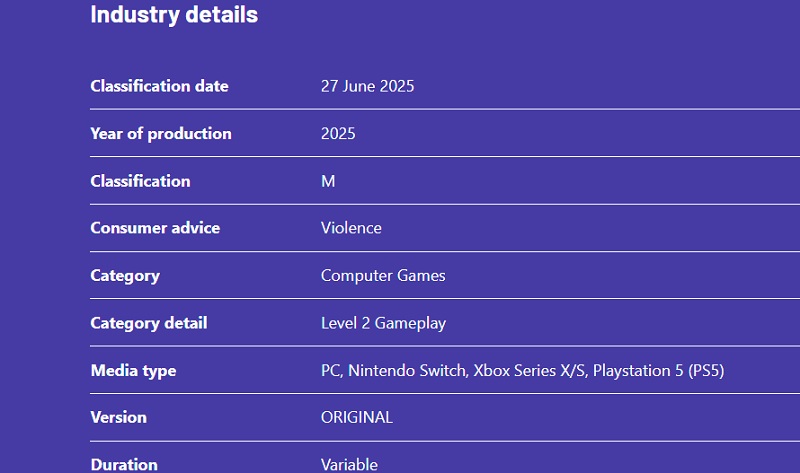Screen dimensions: 800x473
Task: Click Playstation 5 (PS5) in media type list
Action: click(658, 371)
